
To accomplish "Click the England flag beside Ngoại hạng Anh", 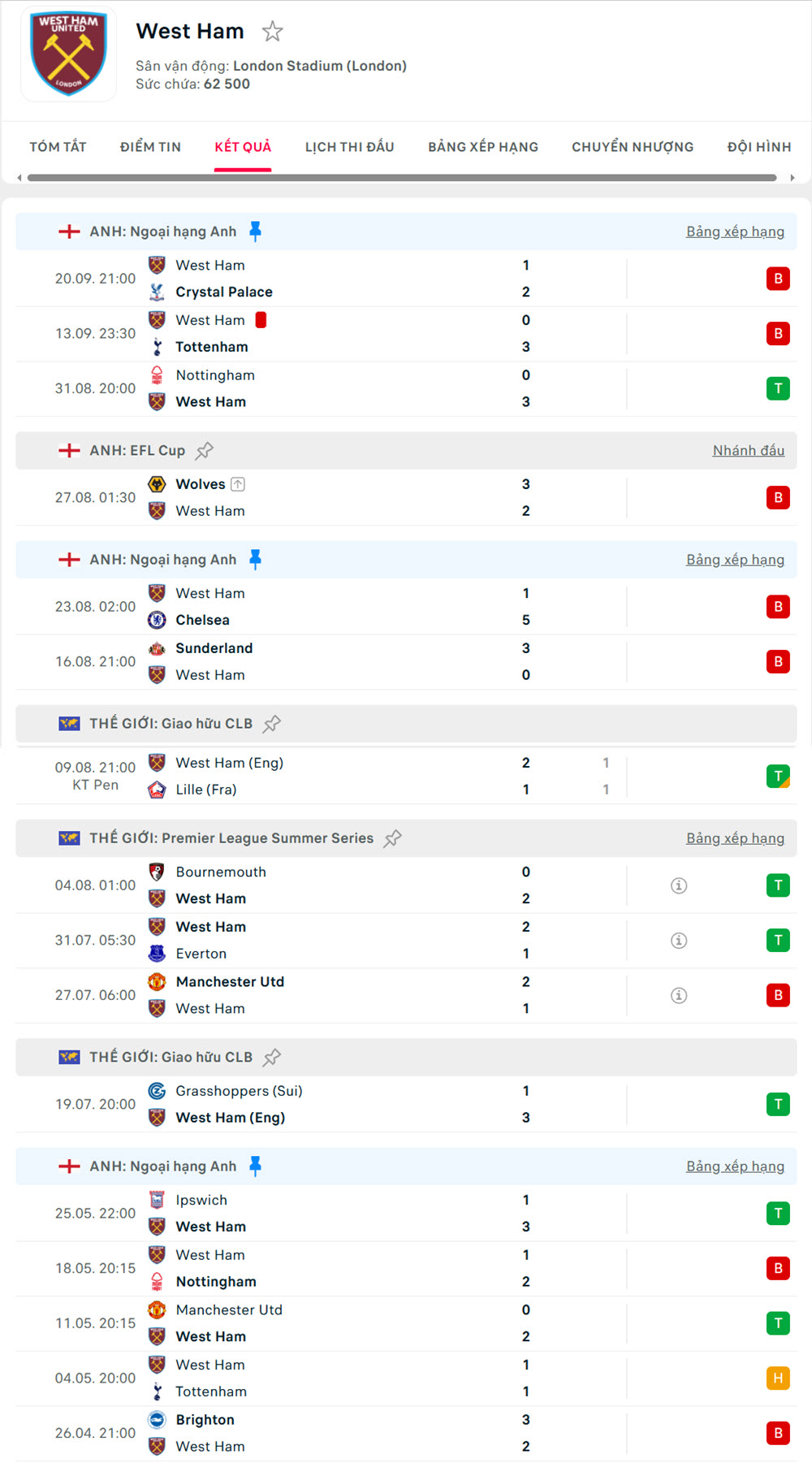I will coord(69,231).
